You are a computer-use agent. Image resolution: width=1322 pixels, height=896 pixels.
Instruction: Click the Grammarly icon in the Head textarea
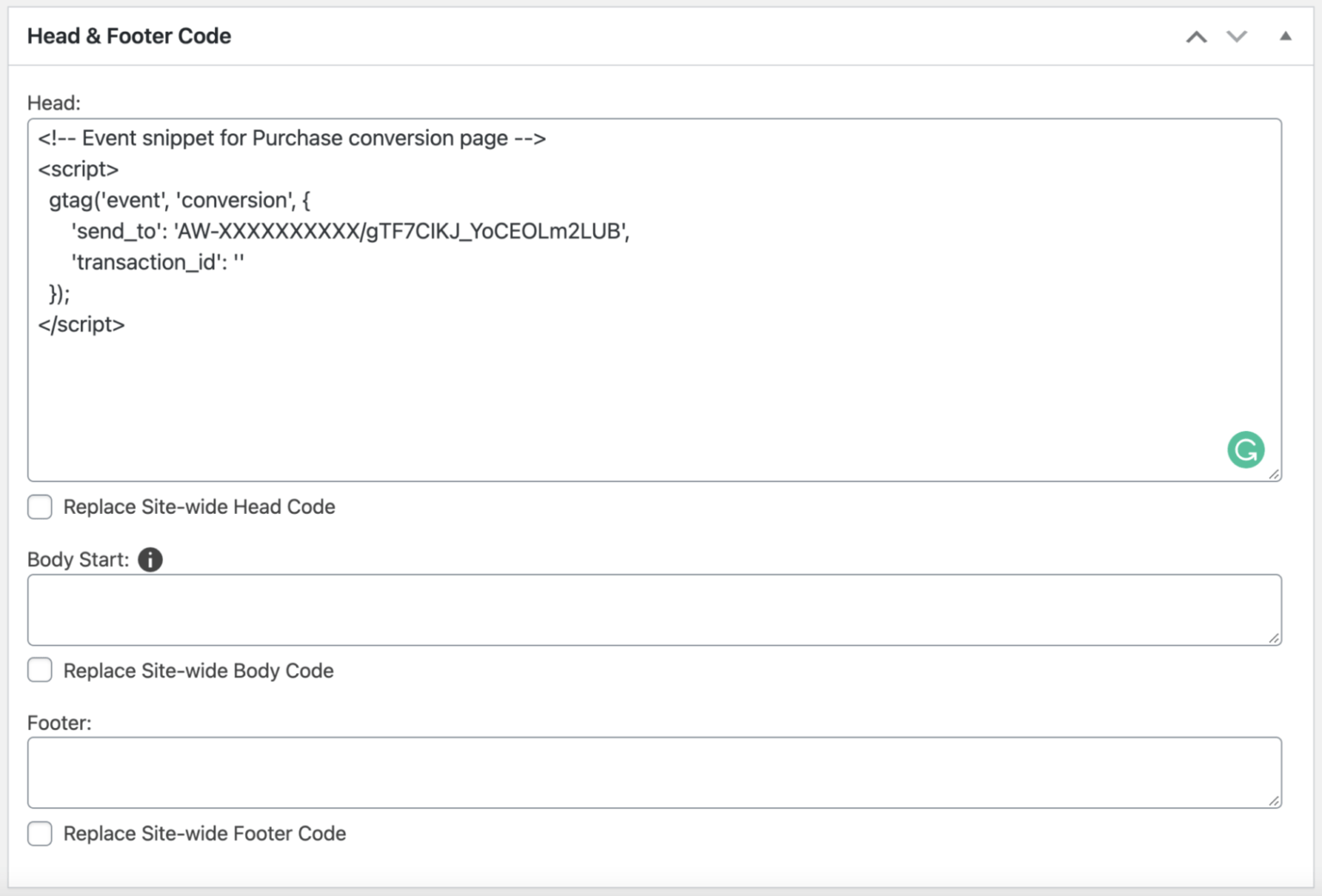[1245, 449]
